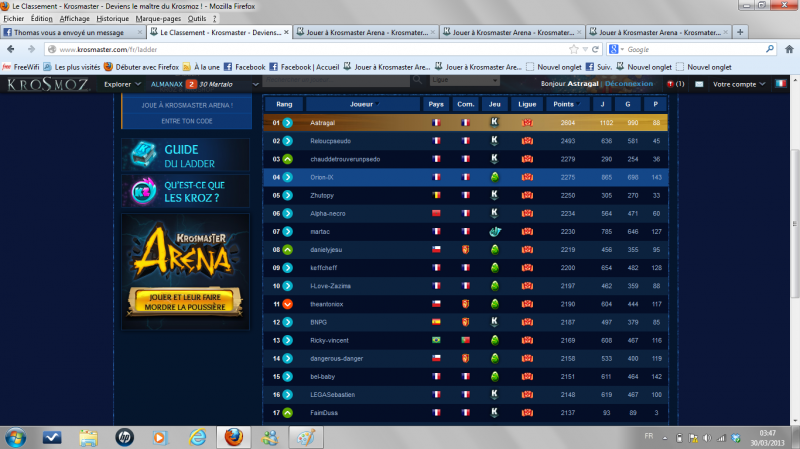Open Paint from the taskbar
The image size is (800, 449).
click(306, 437)
